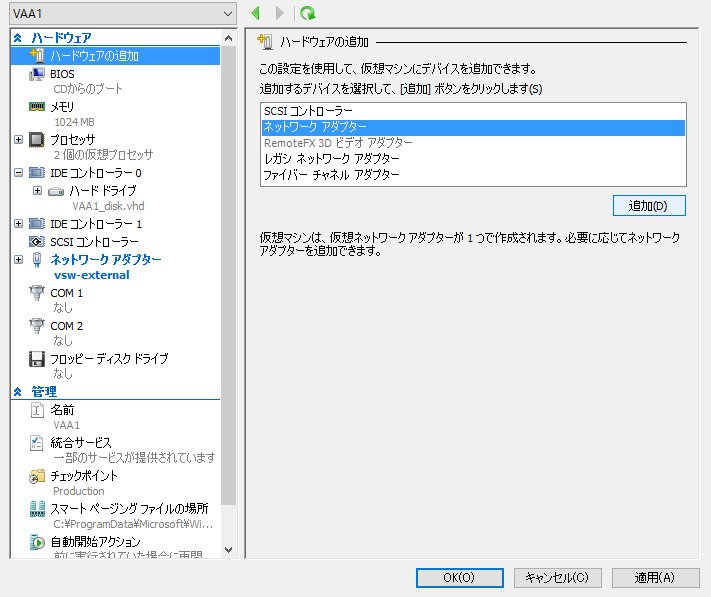Click the smart paging file icon
Screen dimensions: 711x597
(x=37, y=509)
